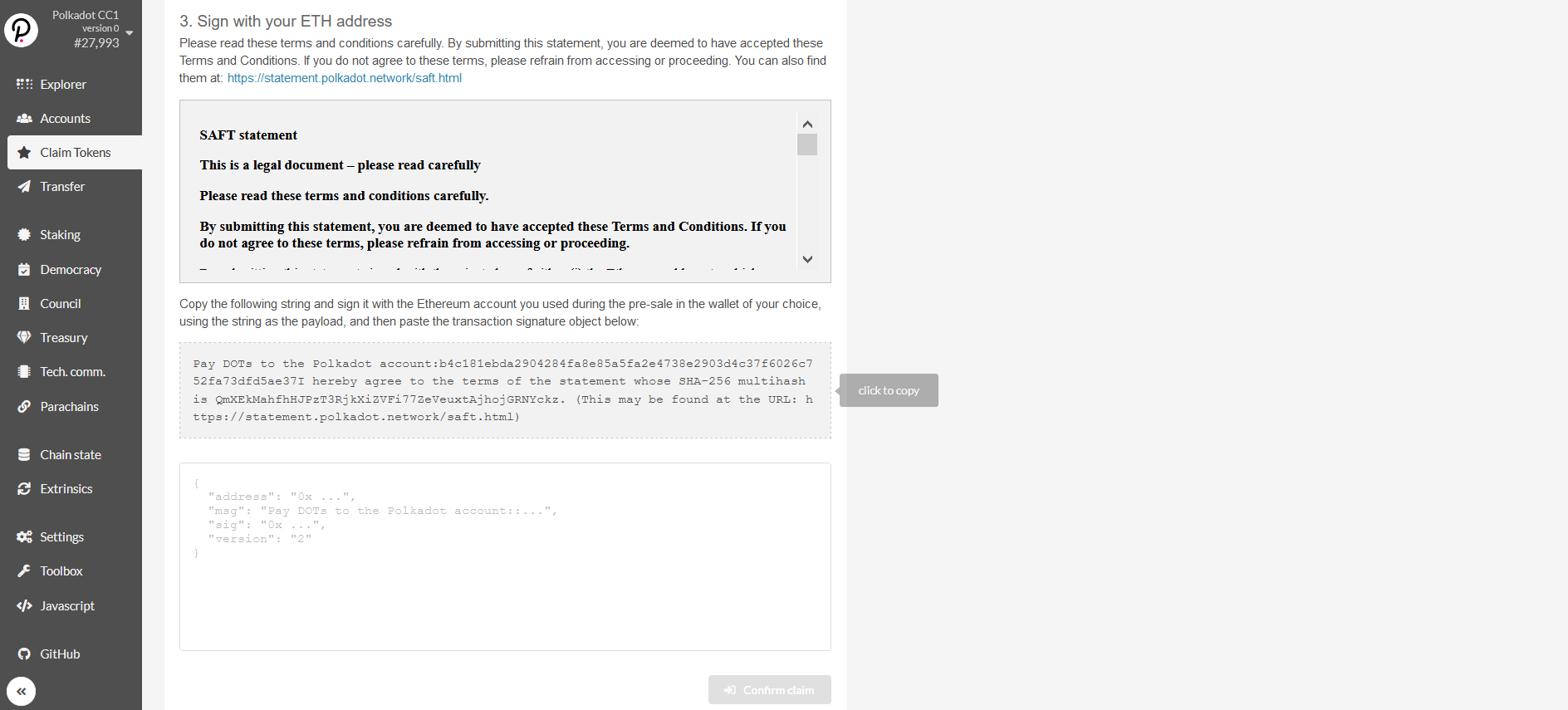Collapse the sidebar with double-chevron button
This screenshot has width=1568, height=710.
pos(21,691)
